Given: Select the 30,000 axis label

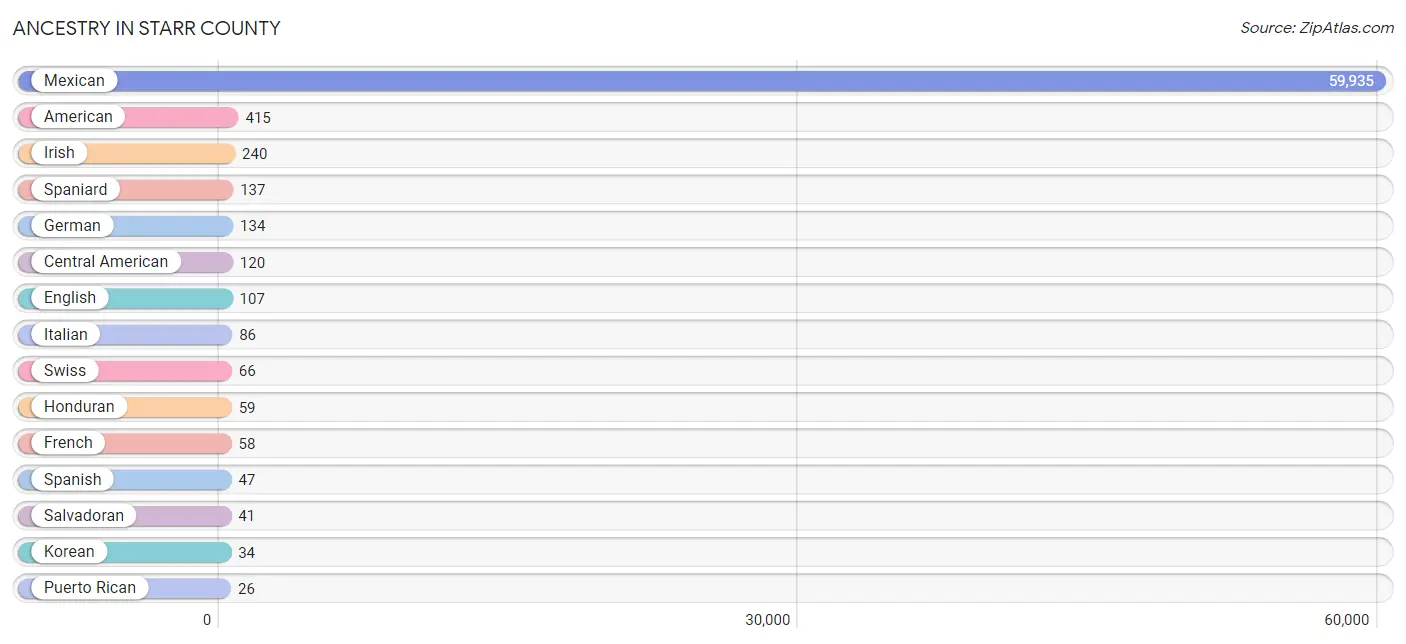Looking at the screenshot, I should tap(768, 620).
